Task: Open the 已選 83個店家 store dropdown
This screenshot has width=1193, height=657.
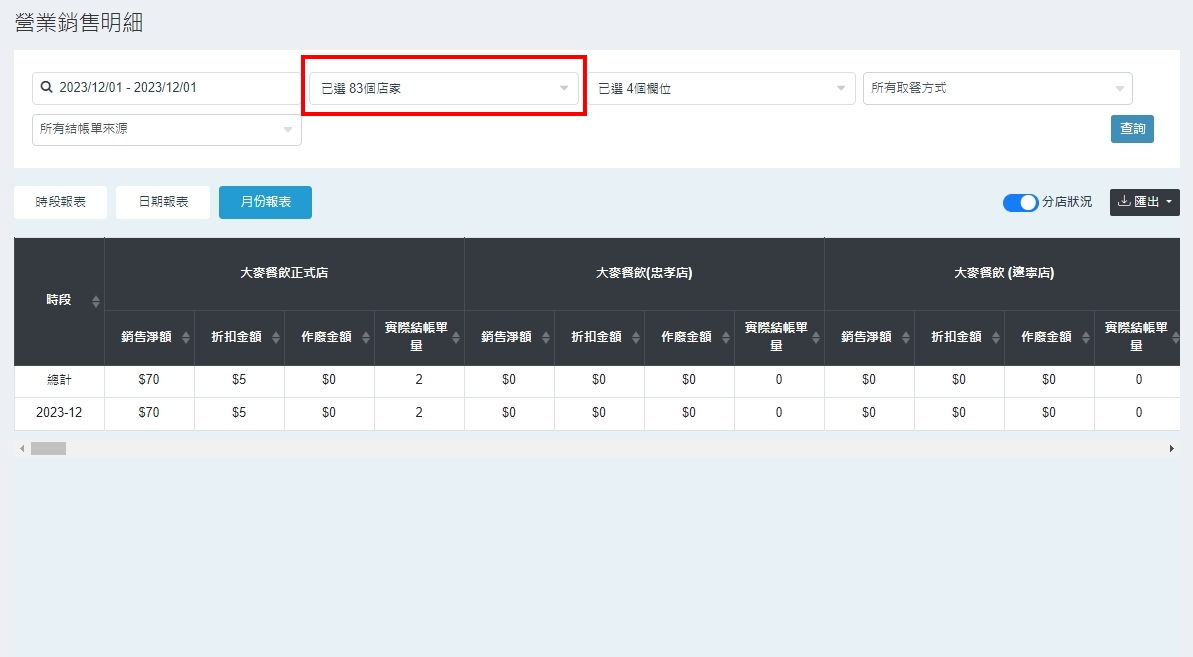Action: (443, 88)
